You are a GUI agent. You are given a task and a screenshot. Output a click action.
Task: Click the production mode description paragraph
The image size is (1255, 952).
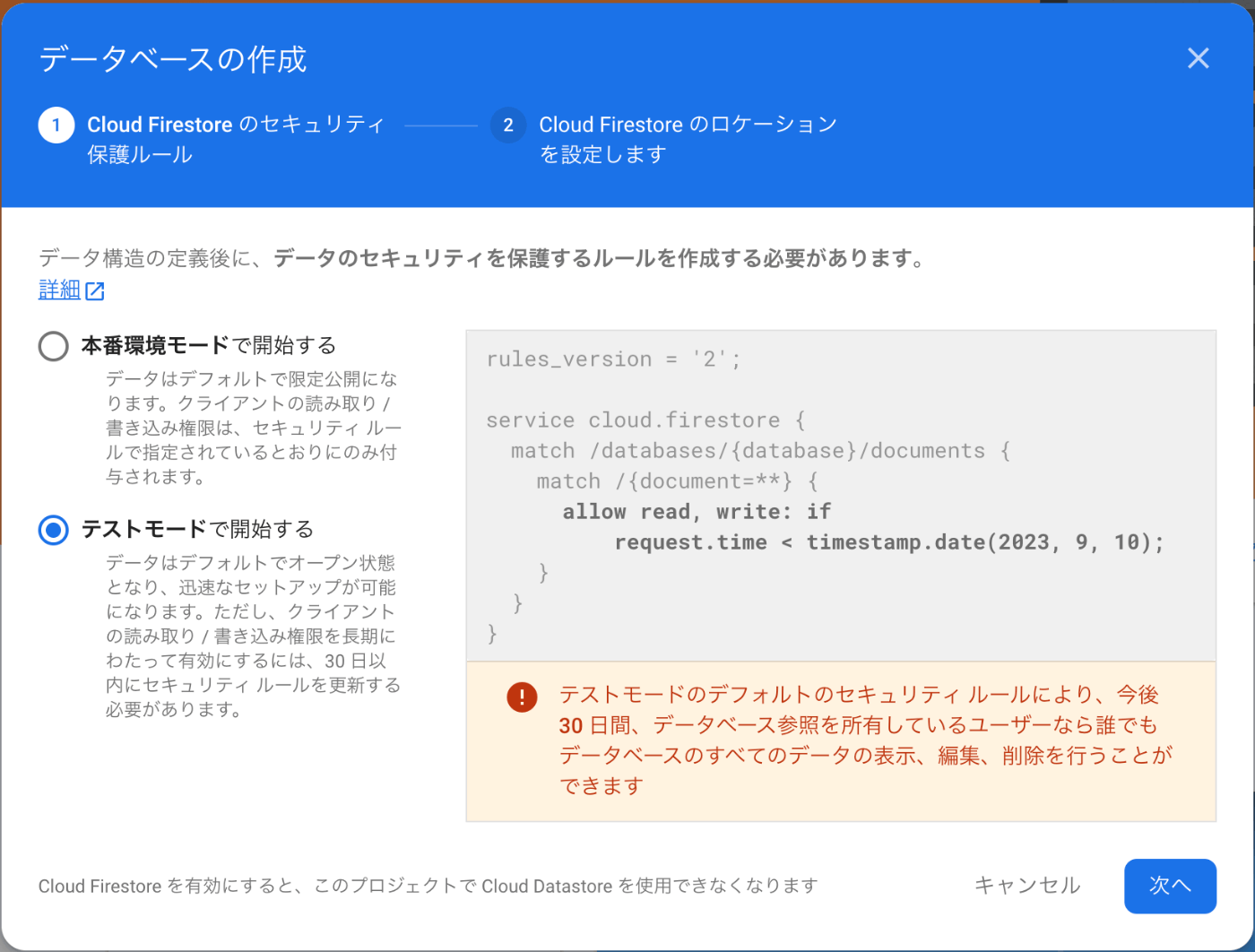coord(253,428)
